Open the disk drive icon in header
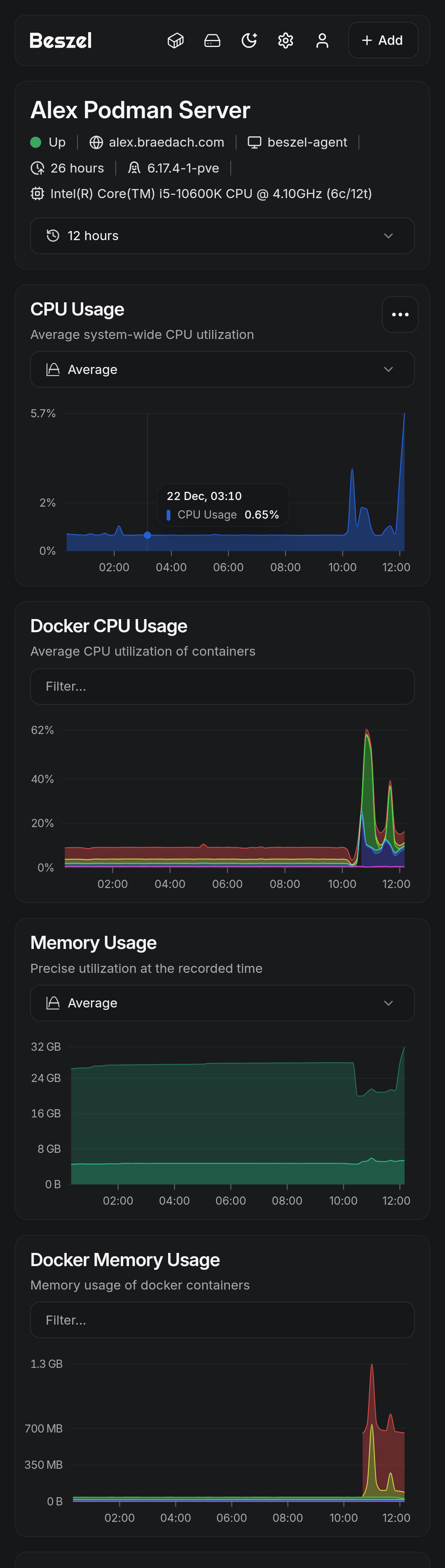445x1568 pixels. coord(213,41)
